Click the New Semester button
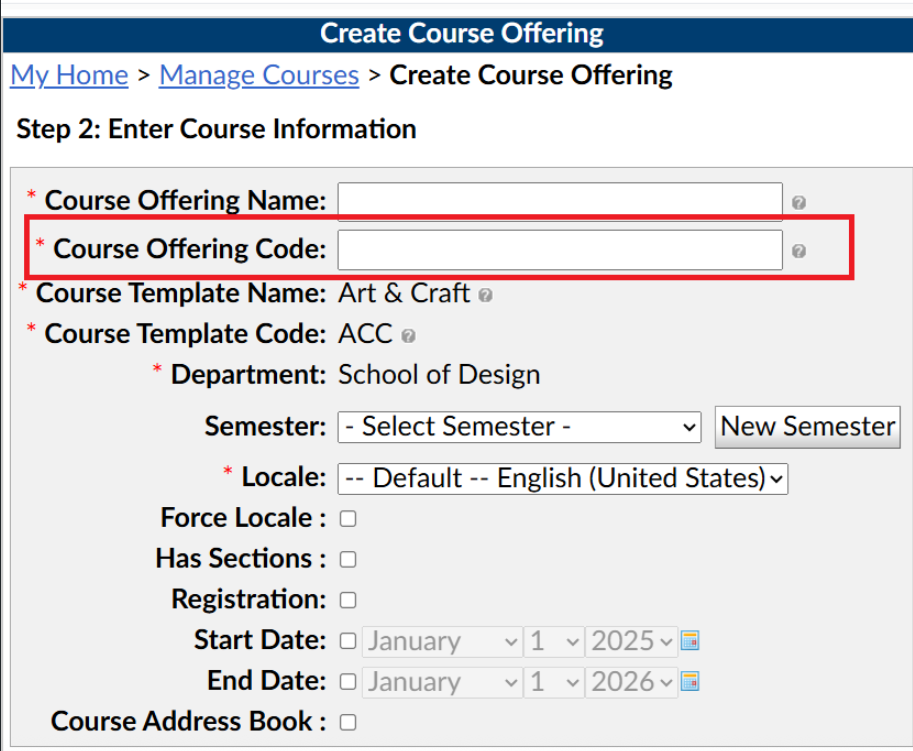This screenshot has width=913, height=751. [808, 427]
